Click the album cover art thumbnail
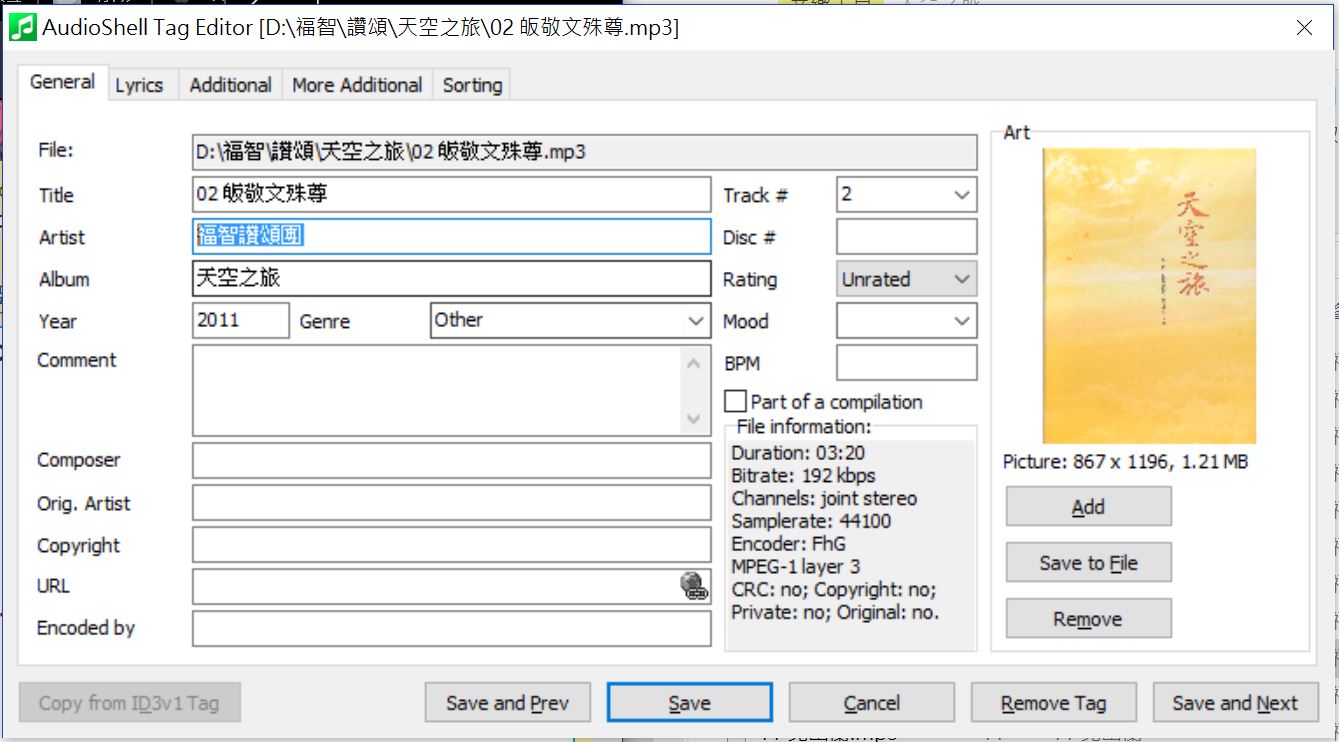 click(1149, 296)
